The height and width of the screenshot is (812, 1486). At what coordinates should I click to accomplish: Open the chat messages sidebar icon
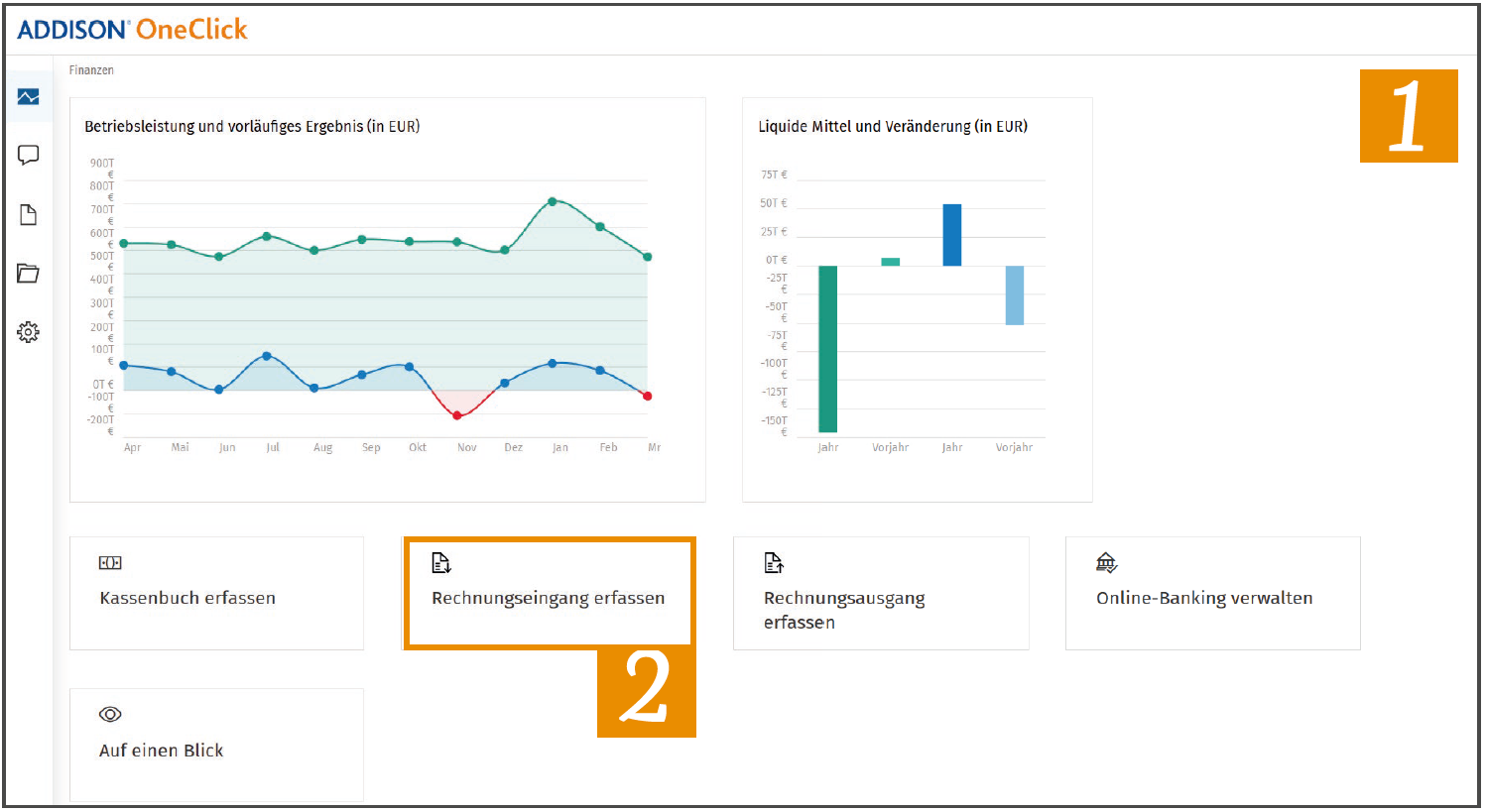pos(28,155)
